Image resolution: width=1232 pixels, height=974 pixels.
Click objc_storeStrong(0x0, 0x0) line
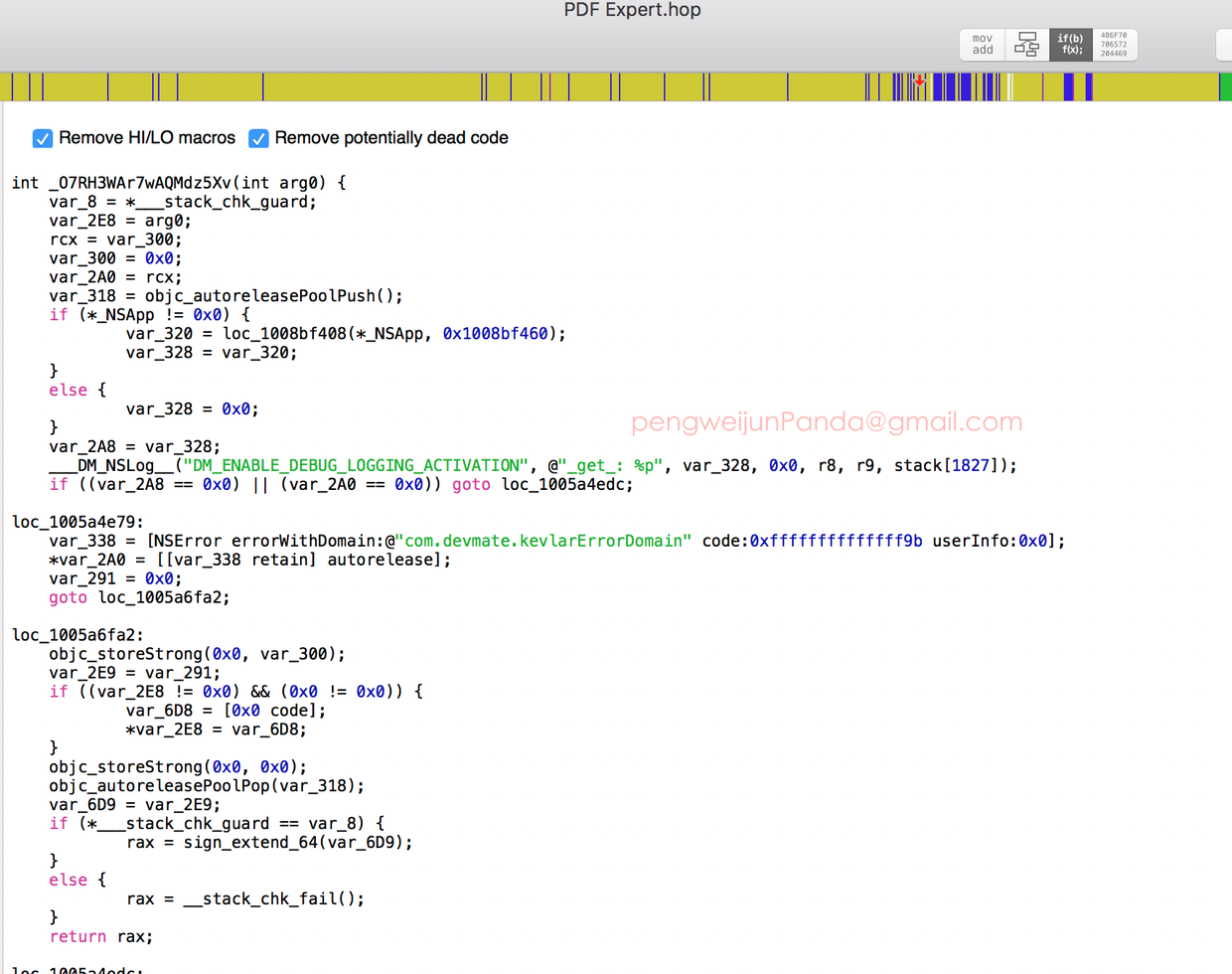178,767
